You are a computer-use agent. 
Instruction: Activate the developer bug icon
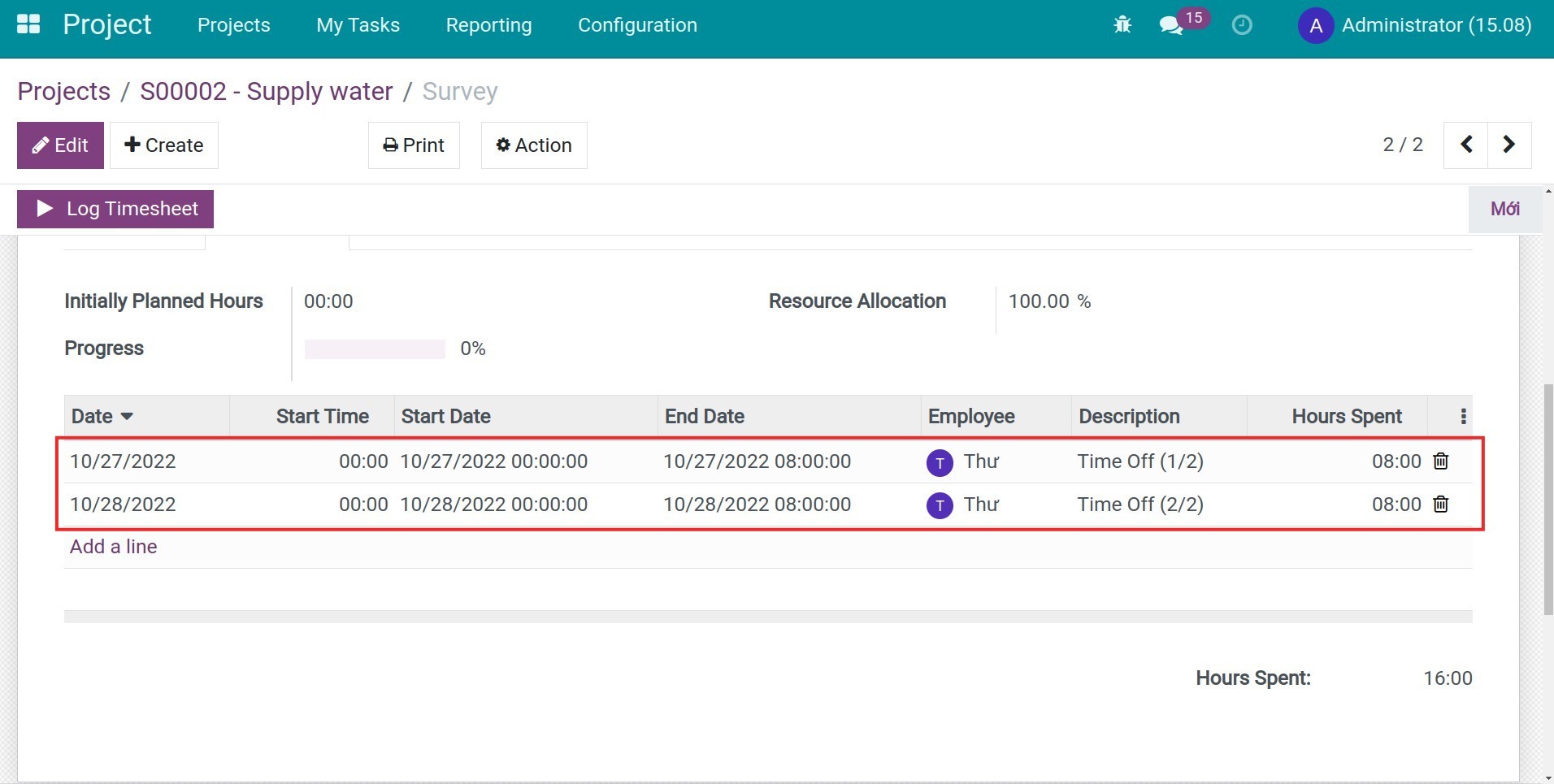tap(1122, 24)
